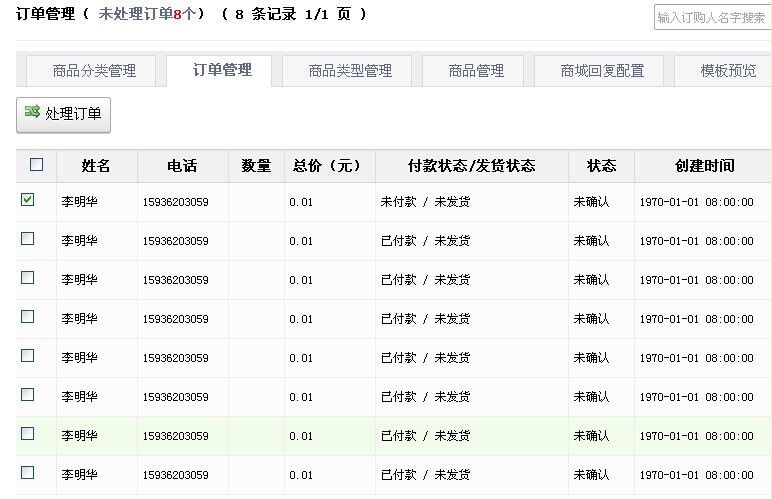Click the 创建时间 column header

[x=704, y=166]
